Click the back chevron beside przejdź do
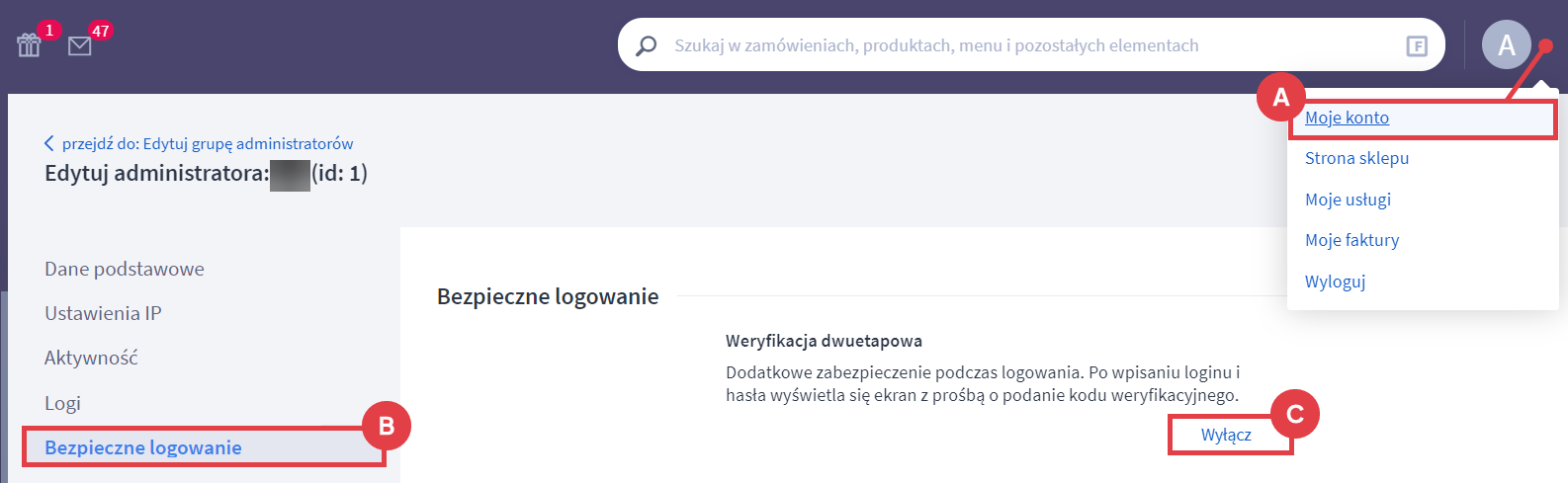Image resolution: width=1568 pixels, height=483 pixels. tap(49, 143)
